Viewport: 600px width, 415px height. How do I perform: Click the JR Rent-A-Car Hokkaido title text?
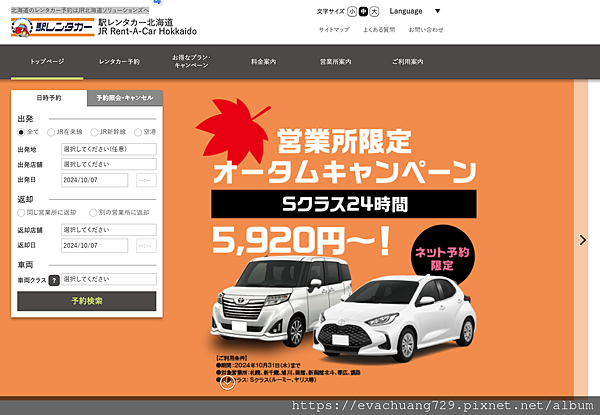coord(147,31)
